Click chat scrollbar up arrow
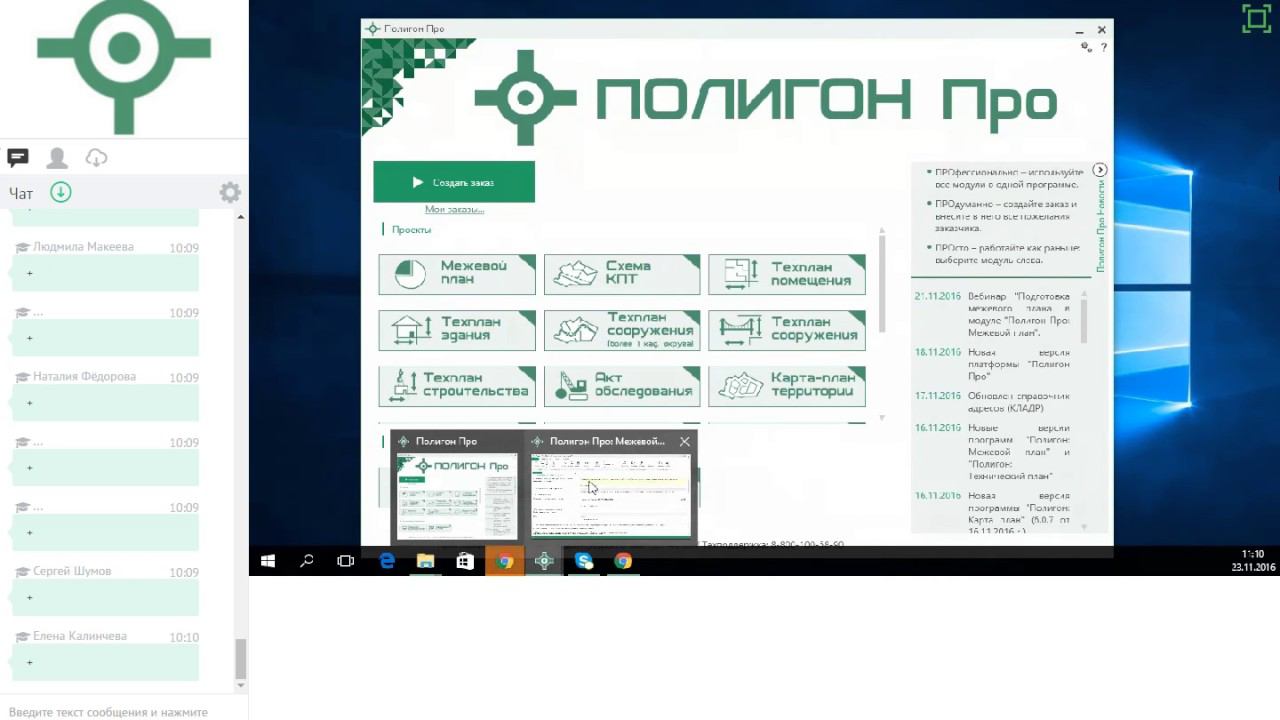The height and width of the screenshot is (720, 1280). [x=240, y=217]
